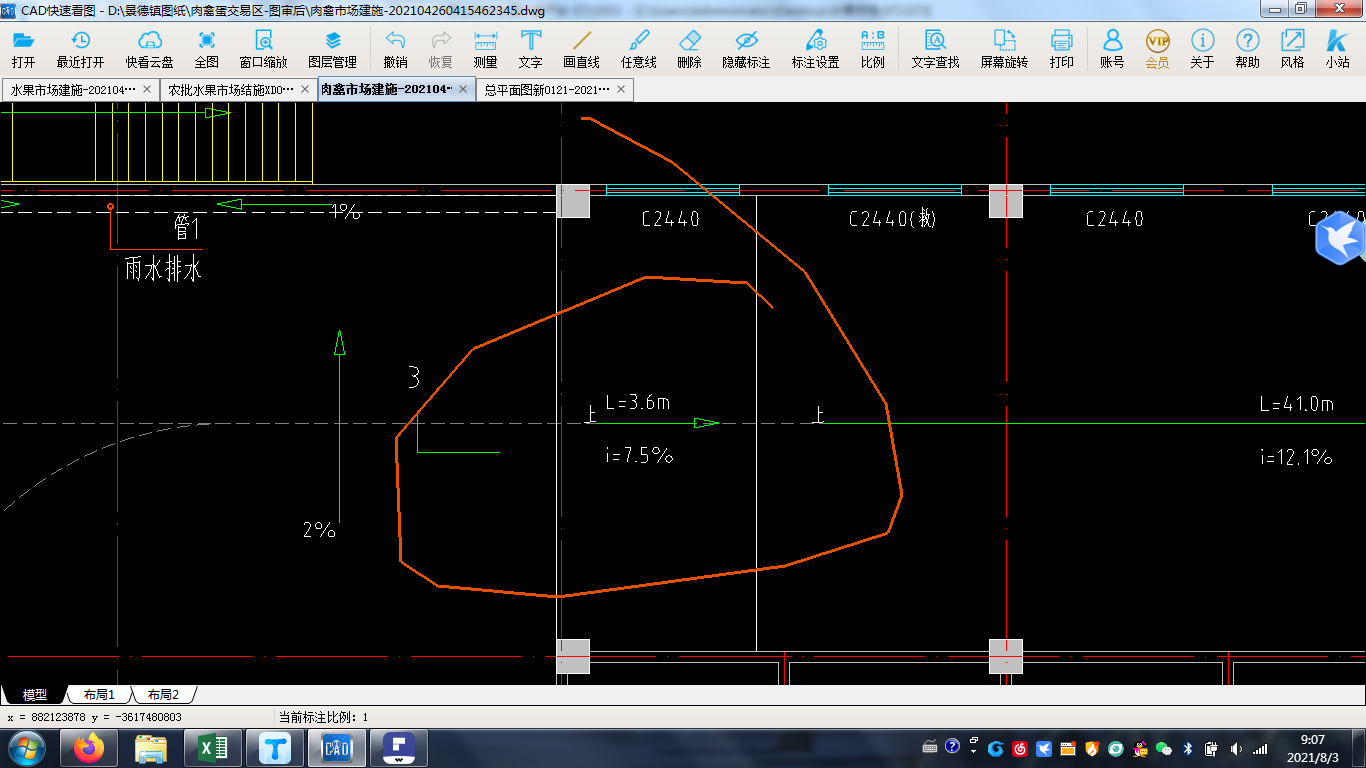Open the 帮助 help icon
1366x768 pixels.
pyautogui.click(x=1247, y=48)
